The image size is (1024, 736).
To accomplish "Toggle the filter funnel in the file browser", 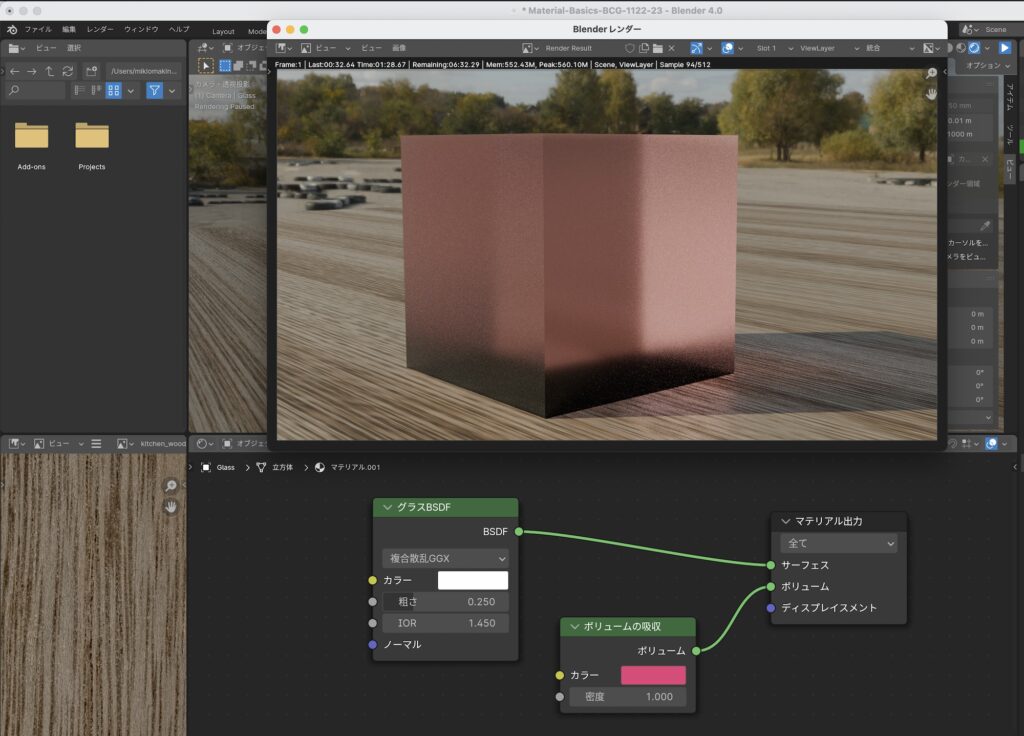I will (x=152, y=90).
